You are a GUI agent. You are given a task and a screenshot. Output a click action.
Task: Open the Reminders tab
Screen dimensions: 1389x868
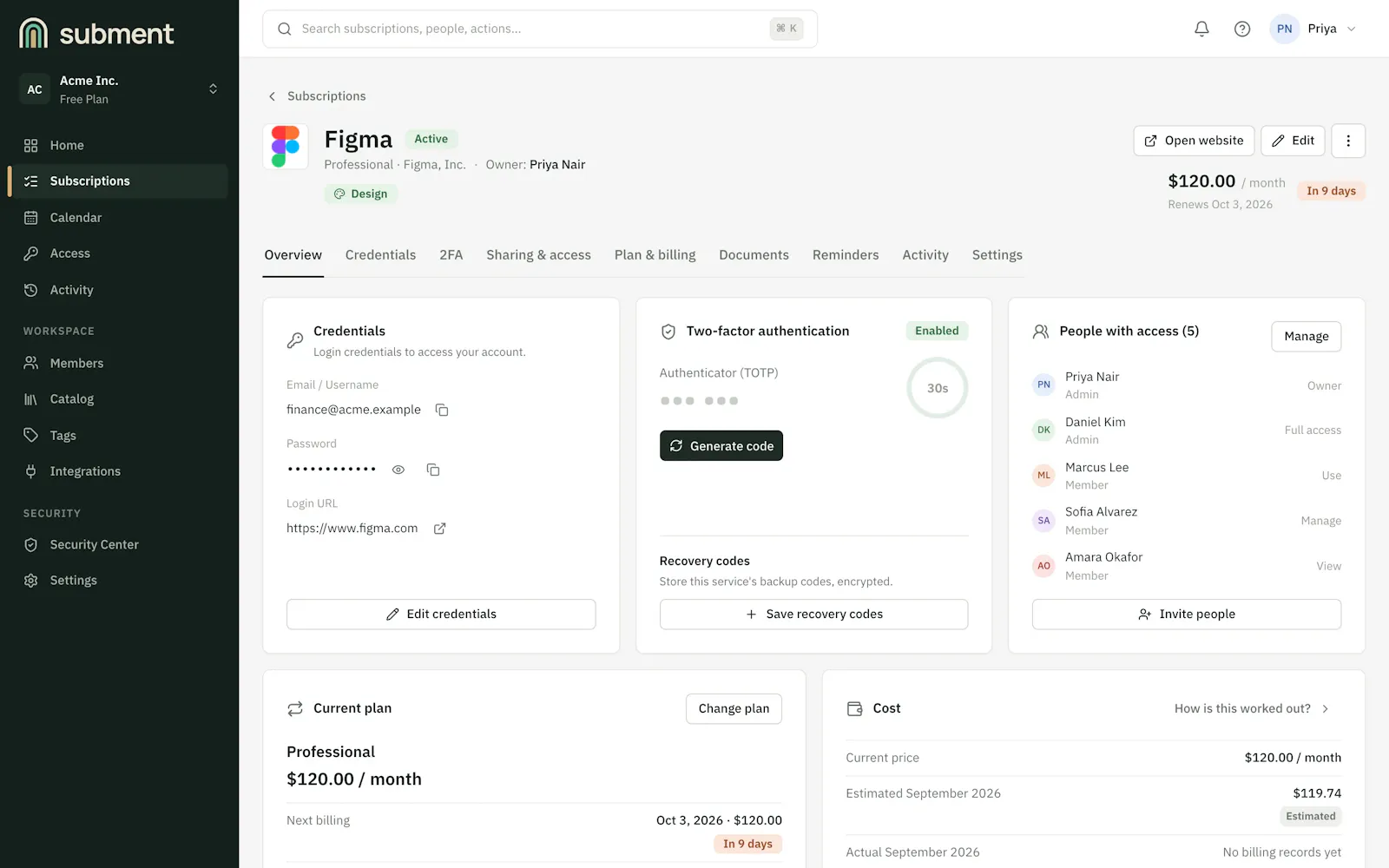(x=846, y=255)
